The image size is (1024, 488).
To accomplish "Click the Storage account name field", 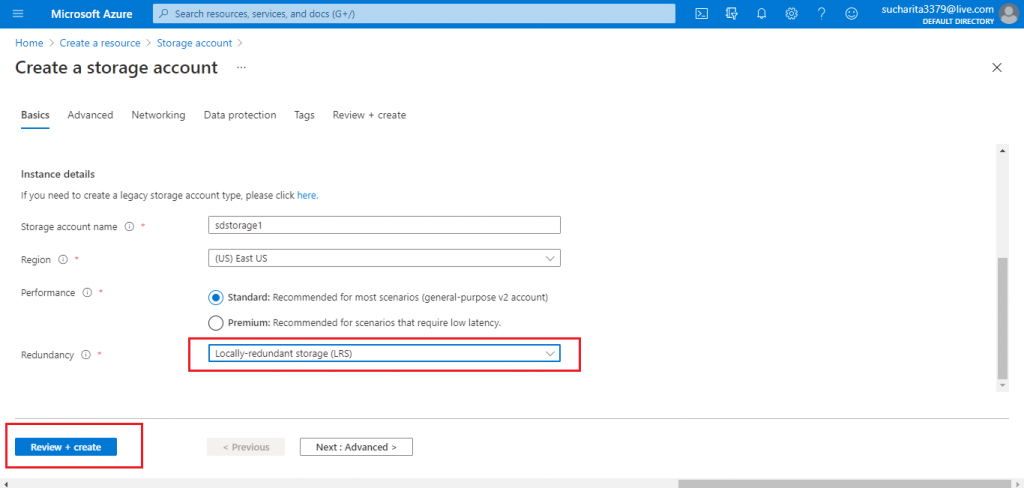I will (383, 225).
